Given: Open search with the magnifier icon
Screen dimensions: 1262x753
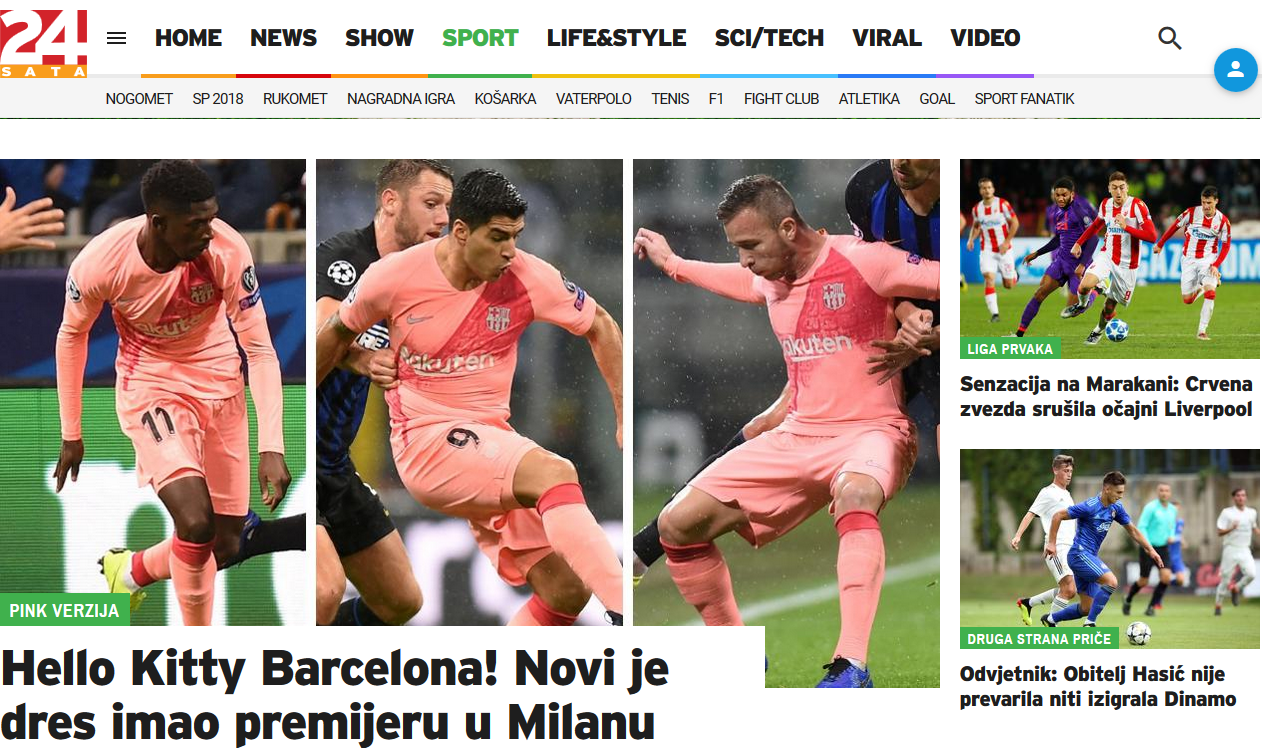Looking at the screenshot, I should tap(1169, 38).
